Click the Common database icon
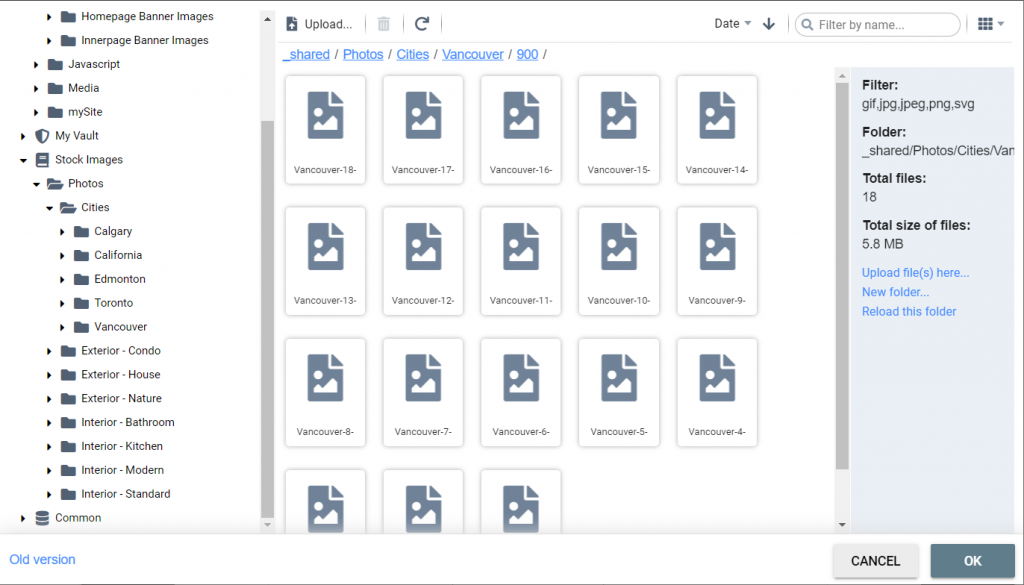The width and height of the screenshot is (1024, 585). [42, 518]
